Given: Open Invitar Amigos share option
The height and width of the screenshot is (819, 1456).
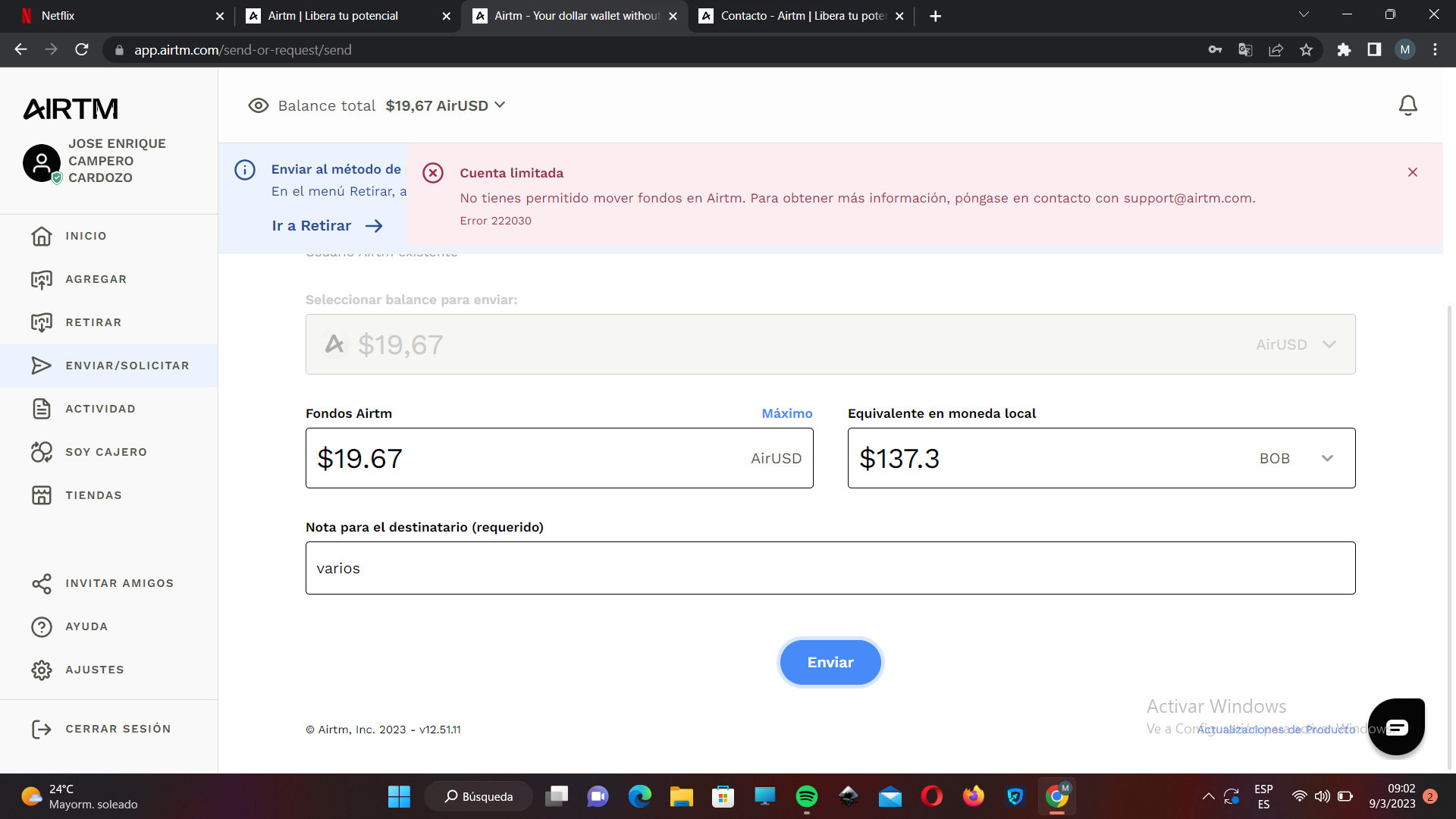Looking at the screenshot, I should point(119,583).
